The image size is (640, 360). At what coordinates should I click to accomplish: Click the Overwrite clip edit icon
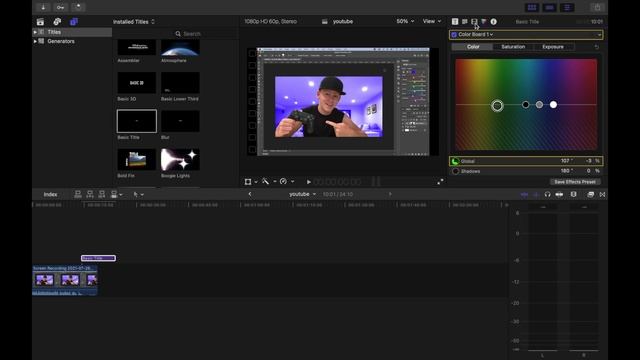pos(114,194)
